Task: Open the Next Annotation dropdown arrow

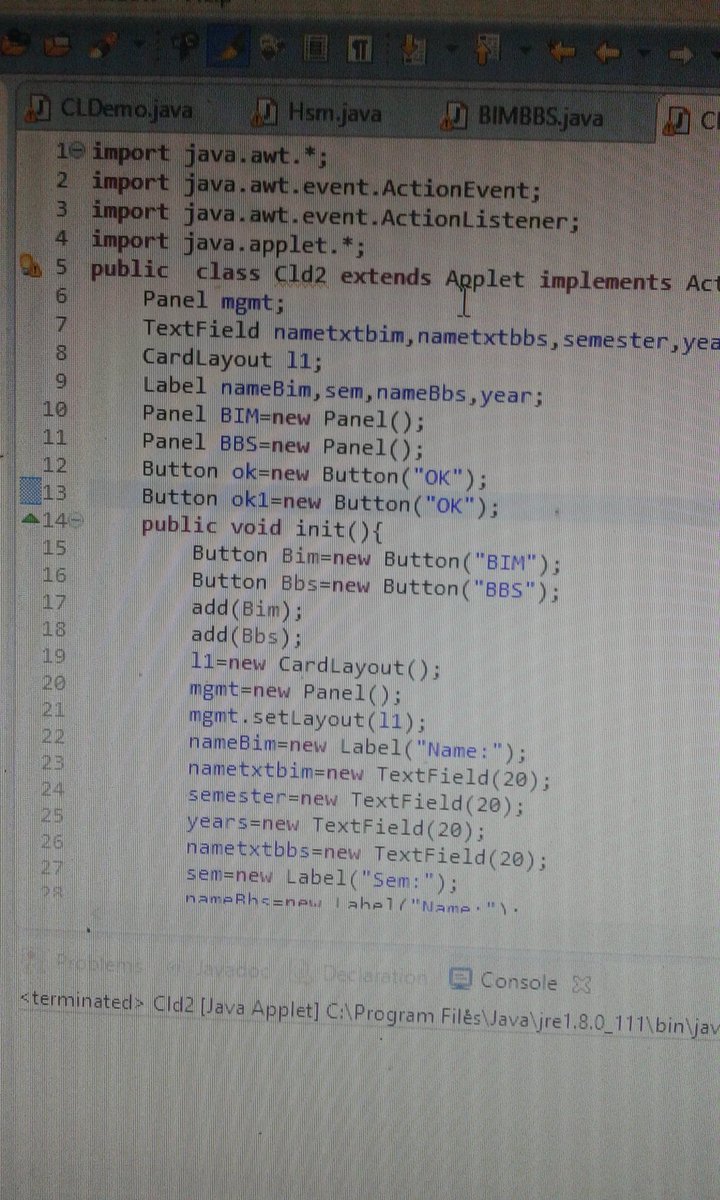Action: (x=451, y=48)
